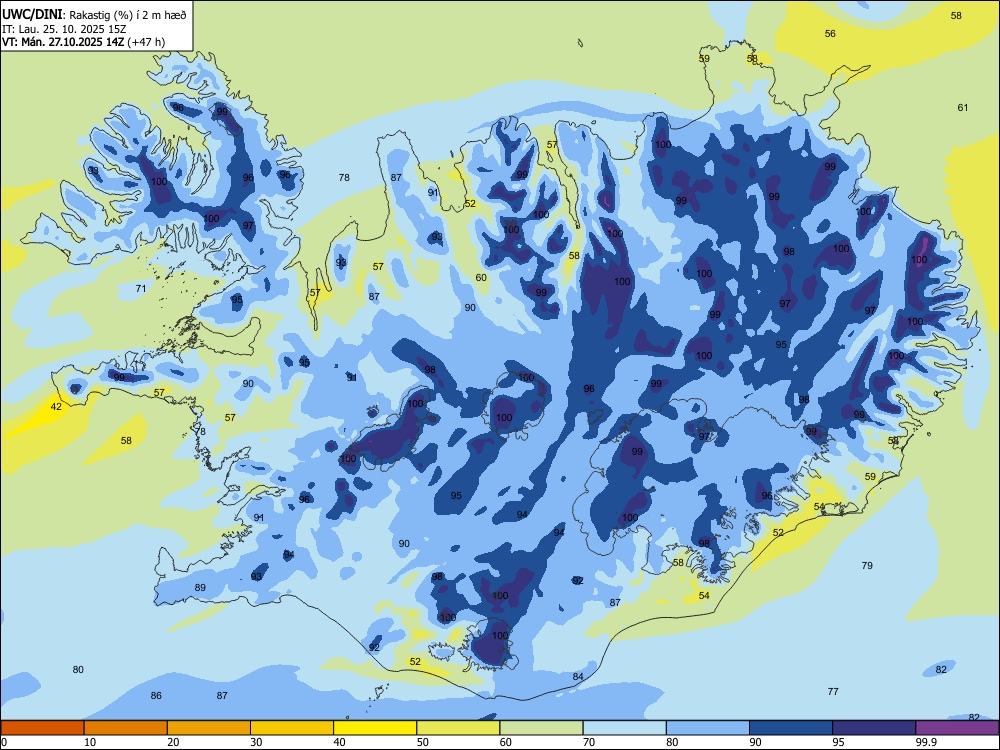1000x750 pixels.
Task: Click the 80–90 light blue legend segment
Action: click(x=708, y=728)
